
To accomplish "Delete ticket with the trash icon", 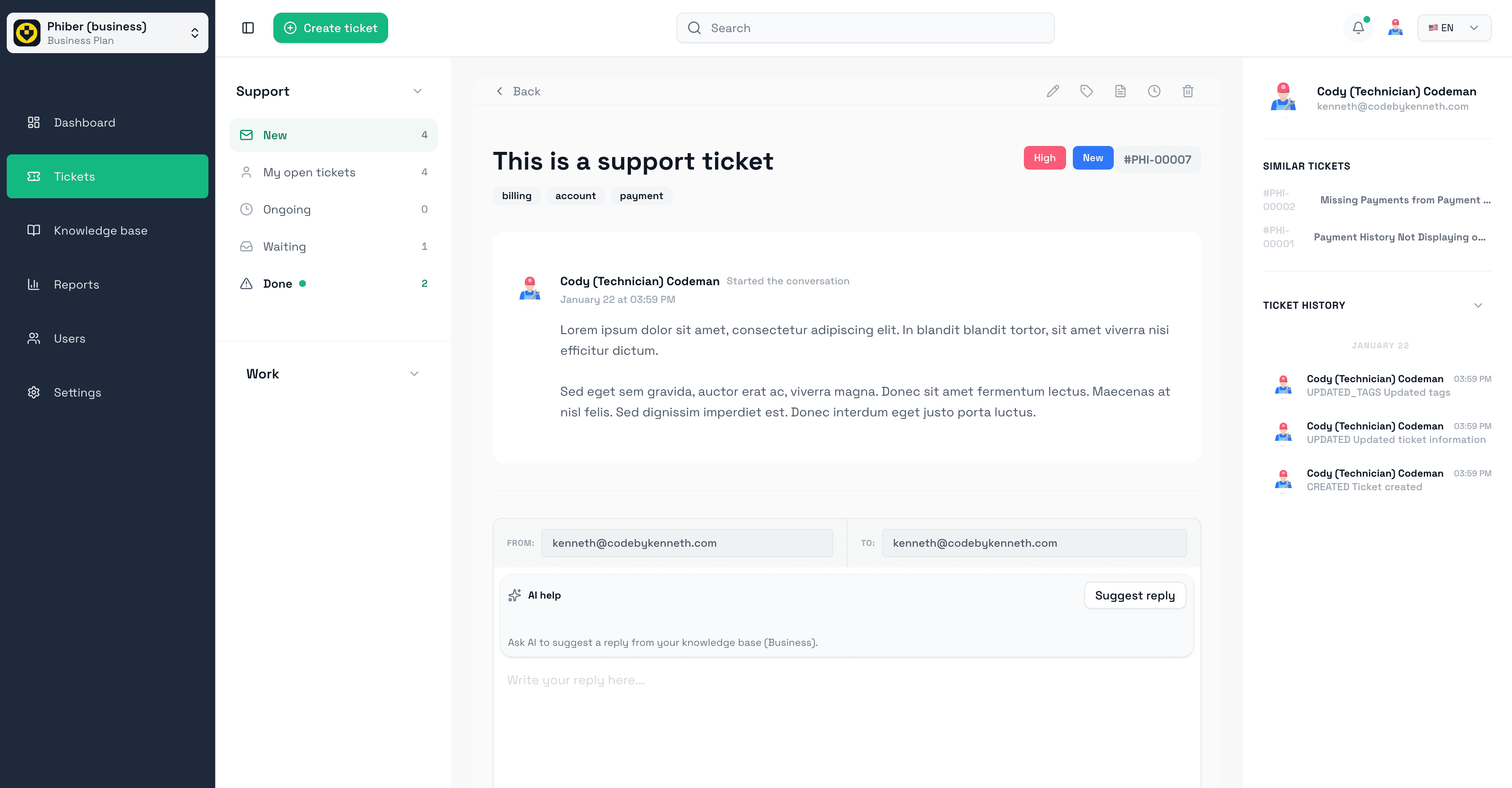I will pyautogui.click(x=1188, y=91).
